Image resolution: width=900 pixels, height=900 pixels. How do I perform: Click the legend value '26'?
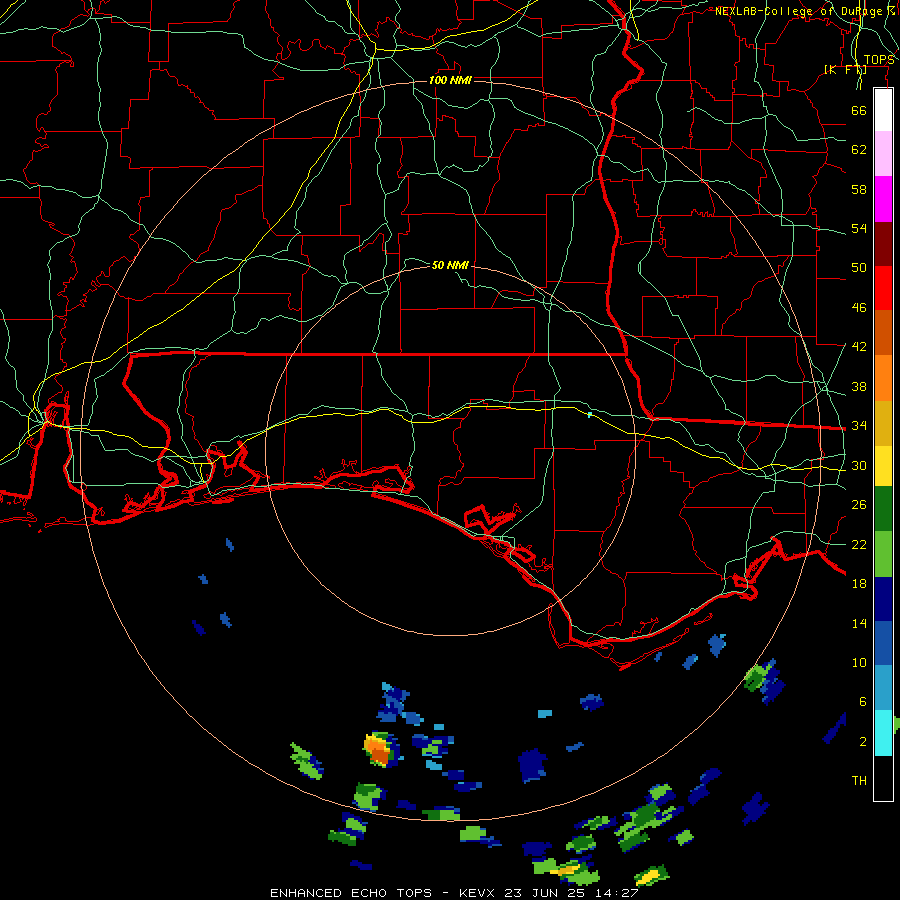pos(859,505)
